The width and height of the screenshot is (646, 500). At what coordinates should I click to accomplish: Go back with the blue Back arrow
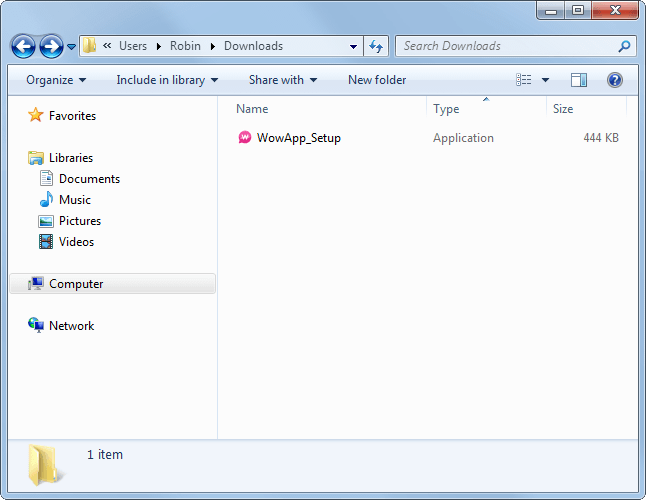23,46
